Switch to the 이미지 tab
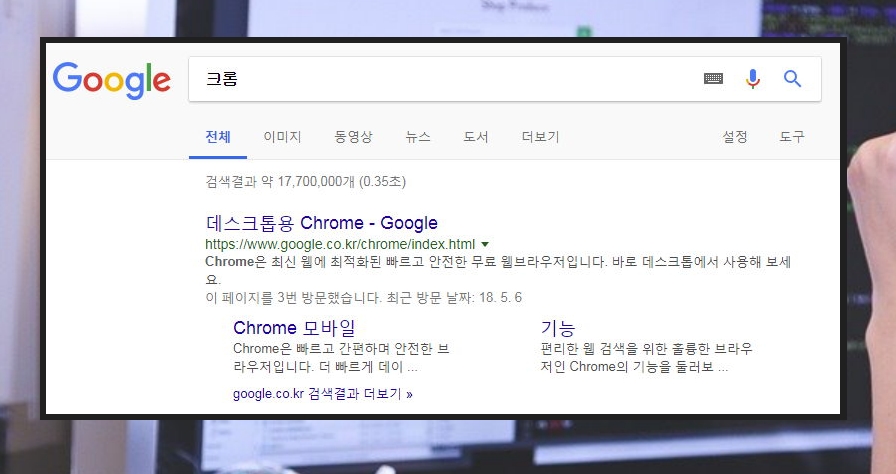896x474 pixels. [x=282, y=137]
